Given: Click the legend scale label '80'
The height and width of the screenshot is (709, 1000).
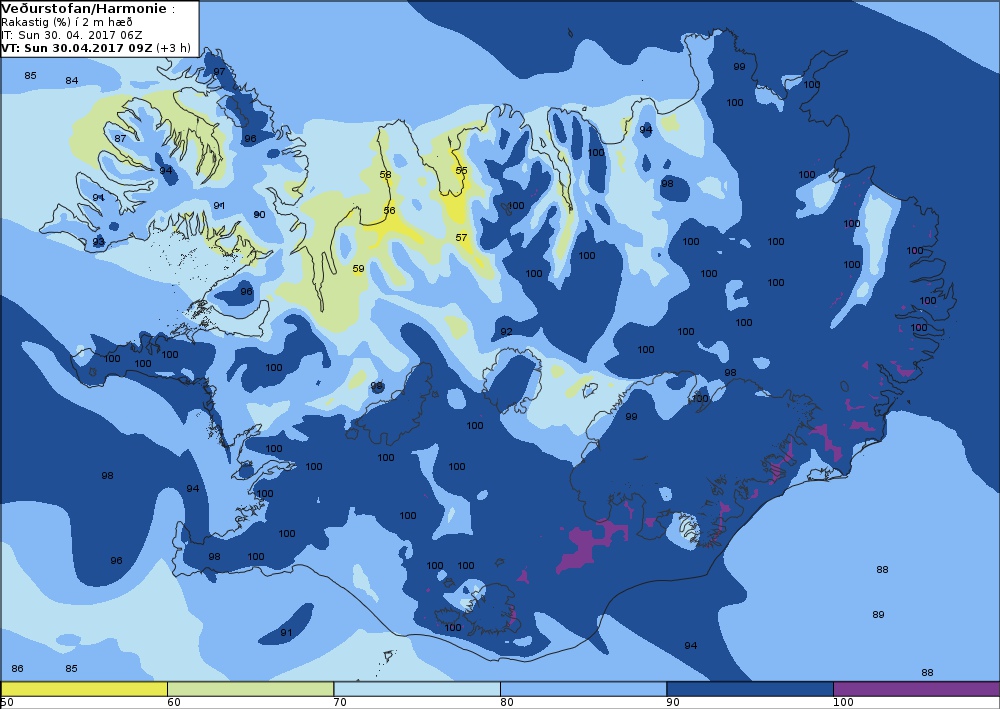Looking at the screenshot, I should pyautogui.click(x=507, y=703).
